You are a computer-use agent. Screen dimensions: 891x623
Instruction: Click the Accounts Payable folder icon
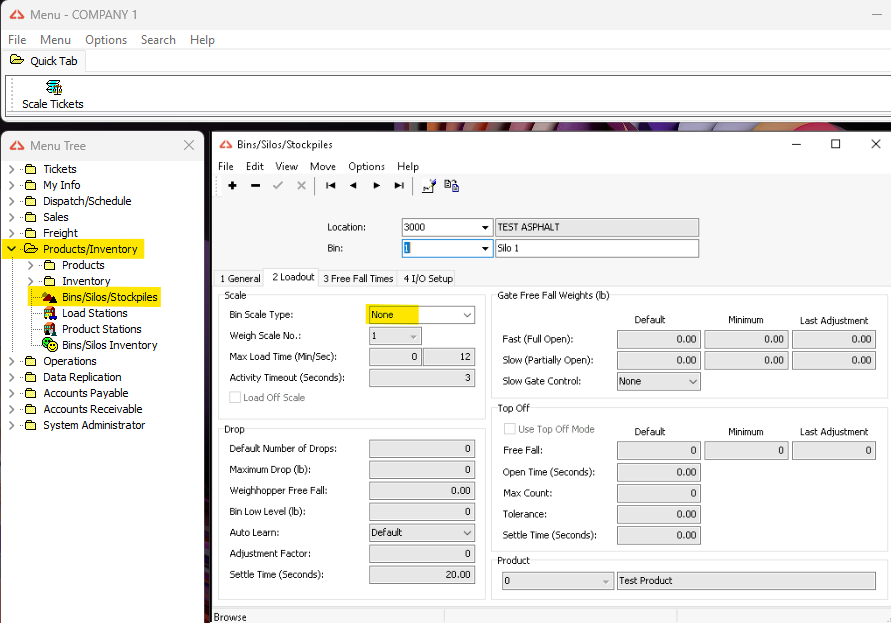[x=31, y=393]
